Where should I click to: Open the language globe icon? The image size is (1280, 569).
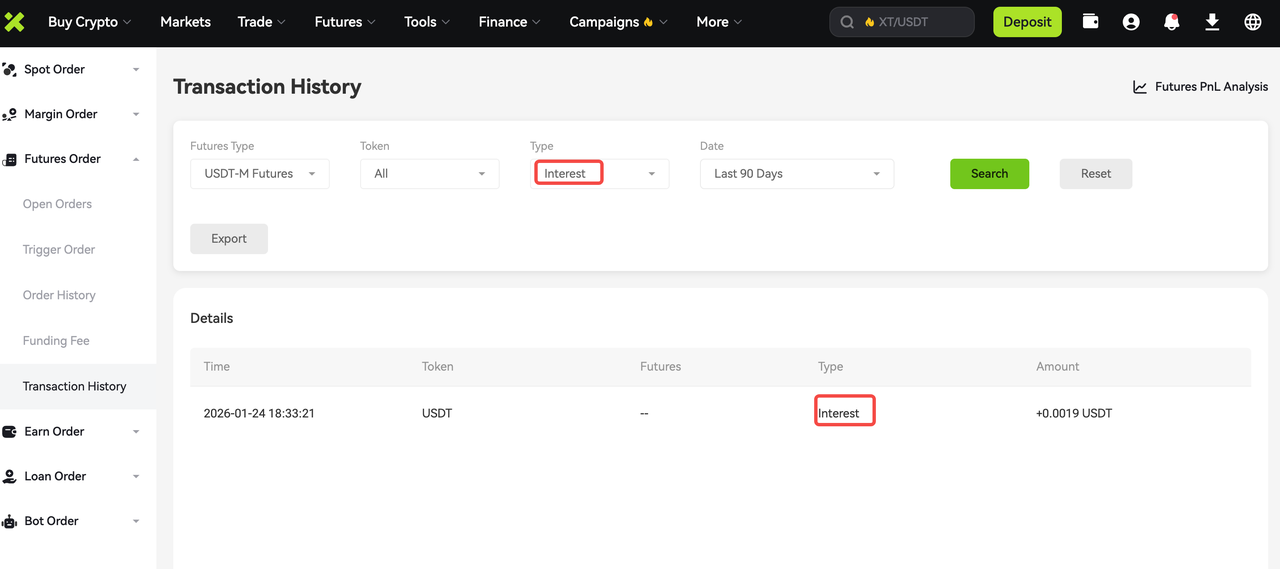pyautogui.click(x=1253, y=22)
